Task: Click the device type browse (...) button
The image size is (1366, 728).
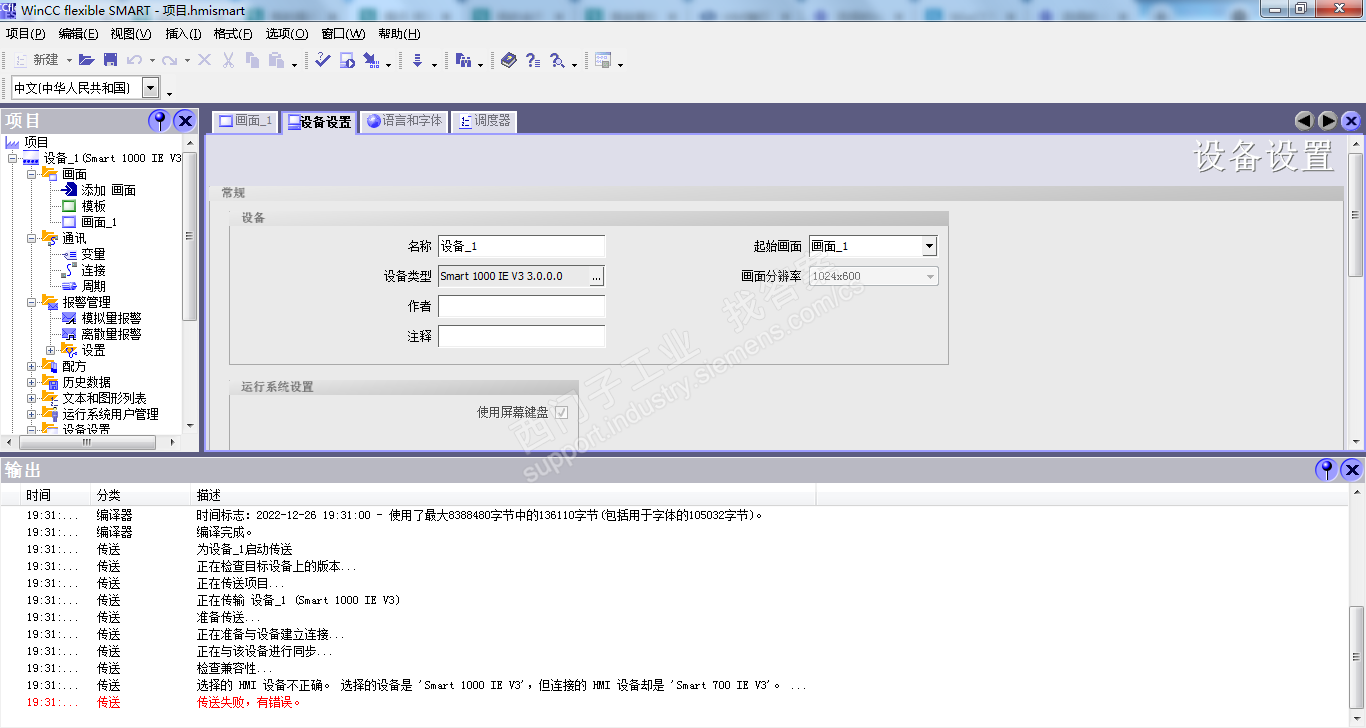Action: click(596, 276)
